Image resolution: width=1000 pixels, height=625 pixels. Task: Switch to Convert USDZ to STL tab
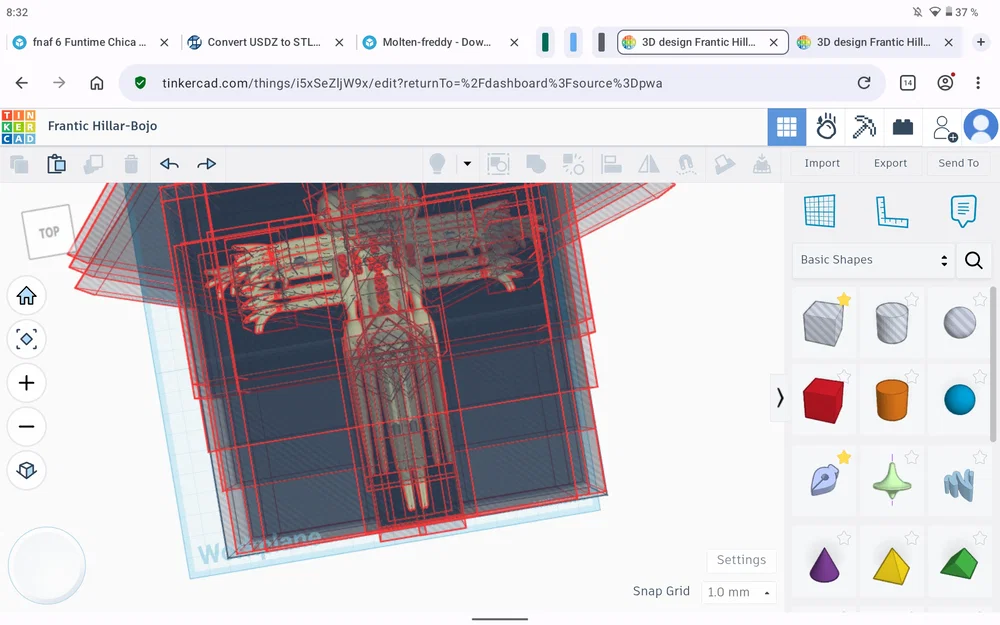(265, 42)
